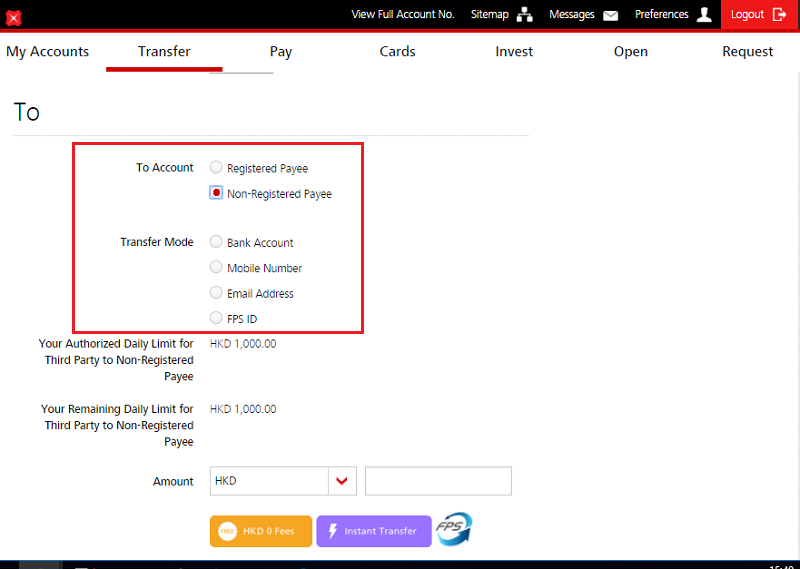800x569 pixels.
Task: Click the Preferences user icon
Action: point(705,15)
